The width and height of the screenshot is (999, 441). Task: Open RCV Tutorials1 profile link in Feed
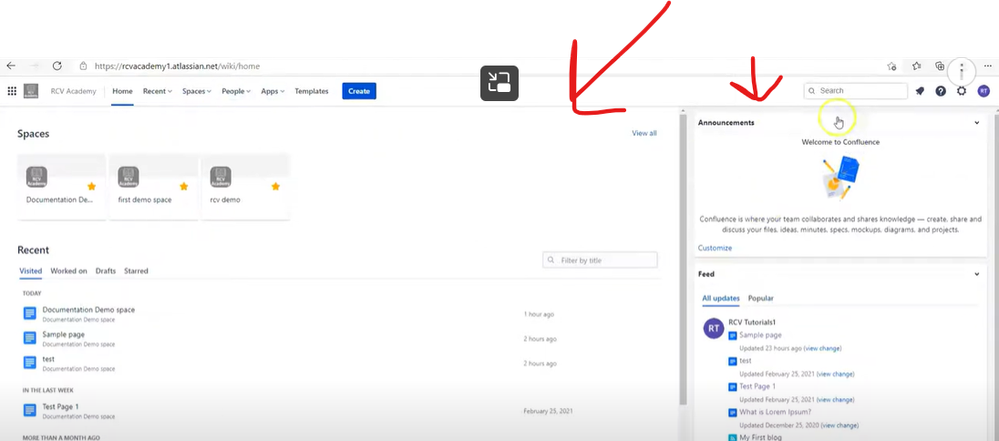[752, 322]
